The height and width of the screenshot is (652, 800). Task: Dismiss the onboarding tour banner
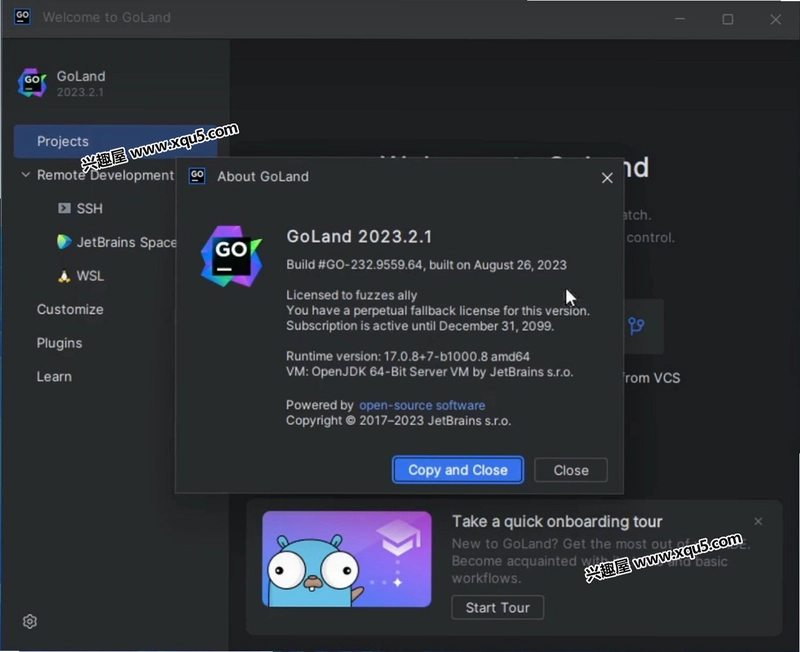[x=758, y=521]
